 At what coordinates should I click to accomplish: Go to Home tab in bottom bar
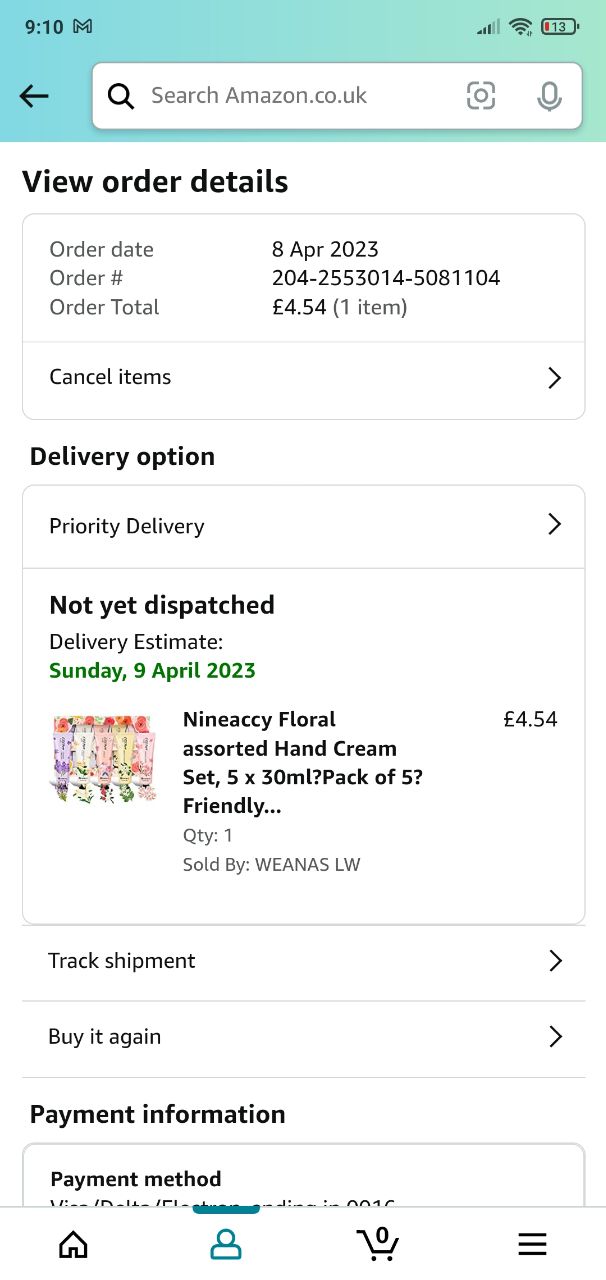click(x=73, y=1244)
